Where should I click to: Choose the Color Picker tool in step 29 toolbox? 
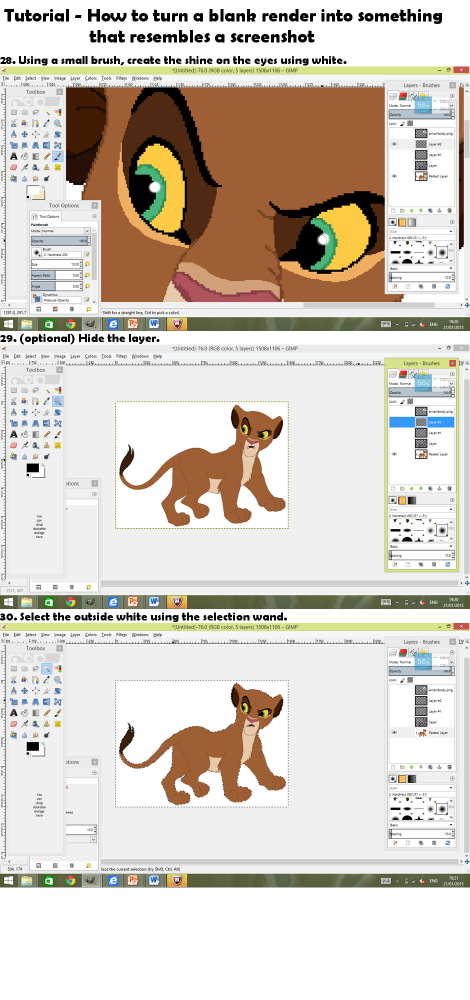[x=47, y=401]
